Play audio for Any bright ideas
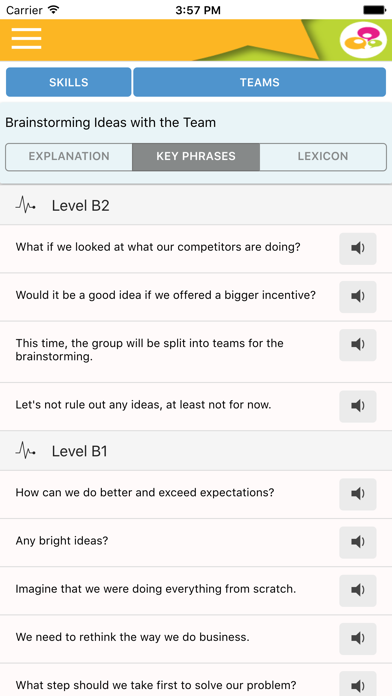 (358, 542)
